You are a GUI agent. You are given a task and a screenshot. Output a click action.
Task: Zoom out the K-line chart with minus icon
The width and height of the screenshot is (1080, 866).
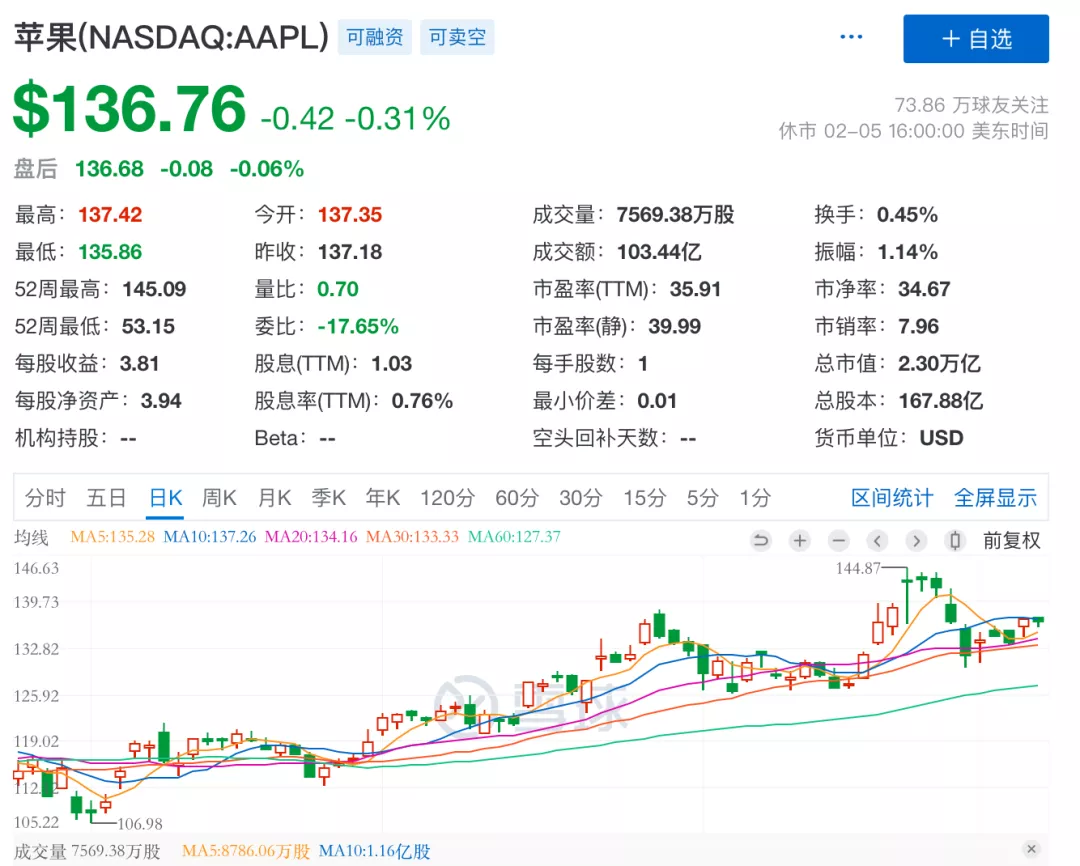(x=838, y=541)
